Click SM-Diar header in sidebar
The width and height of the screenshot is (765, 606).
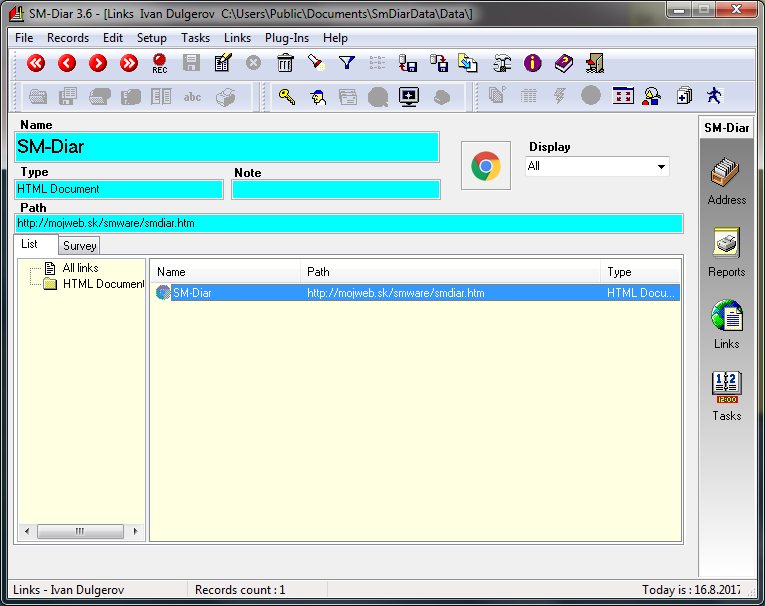point(726,128)
